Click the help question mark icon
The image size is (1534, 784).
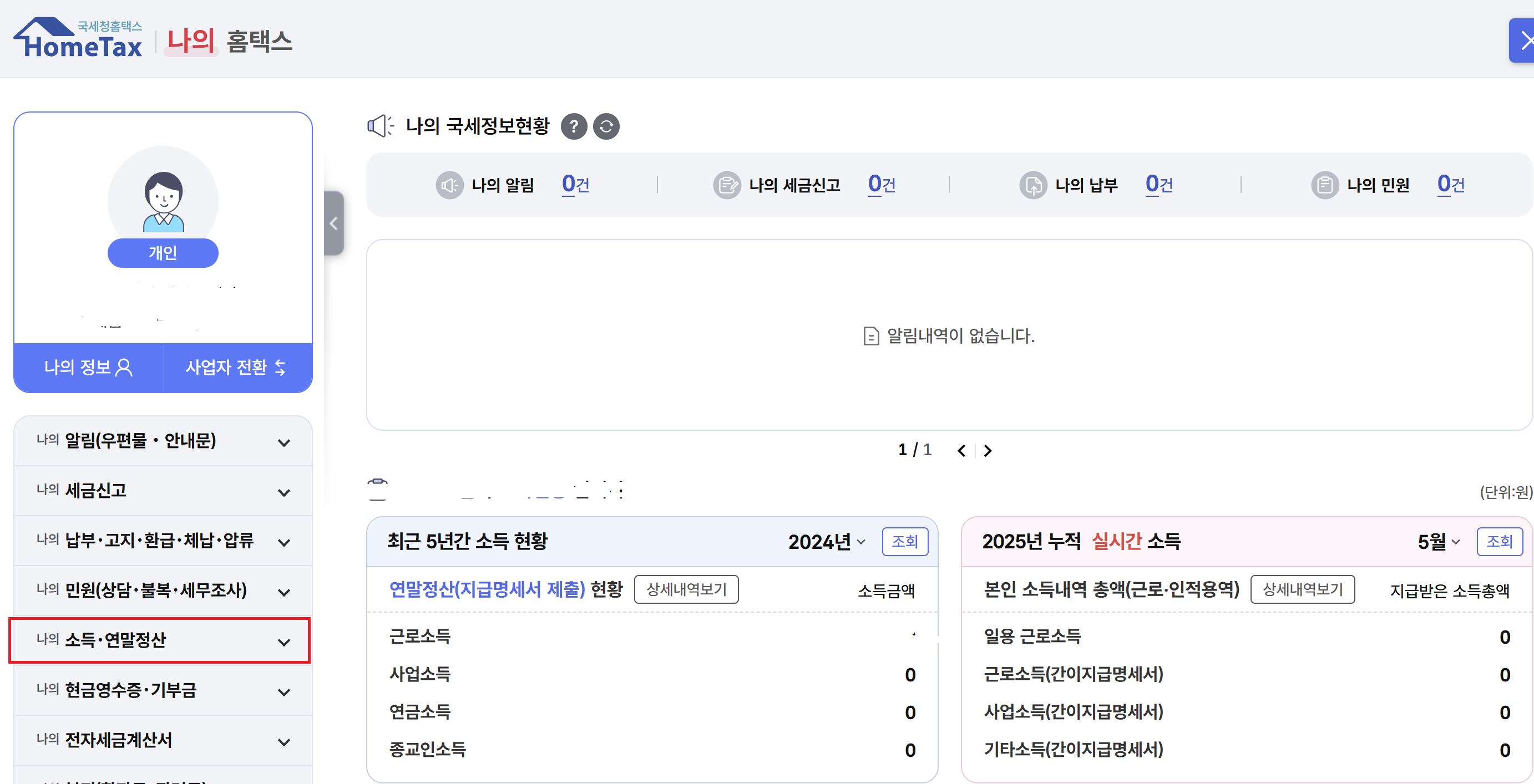pos(574,126)
